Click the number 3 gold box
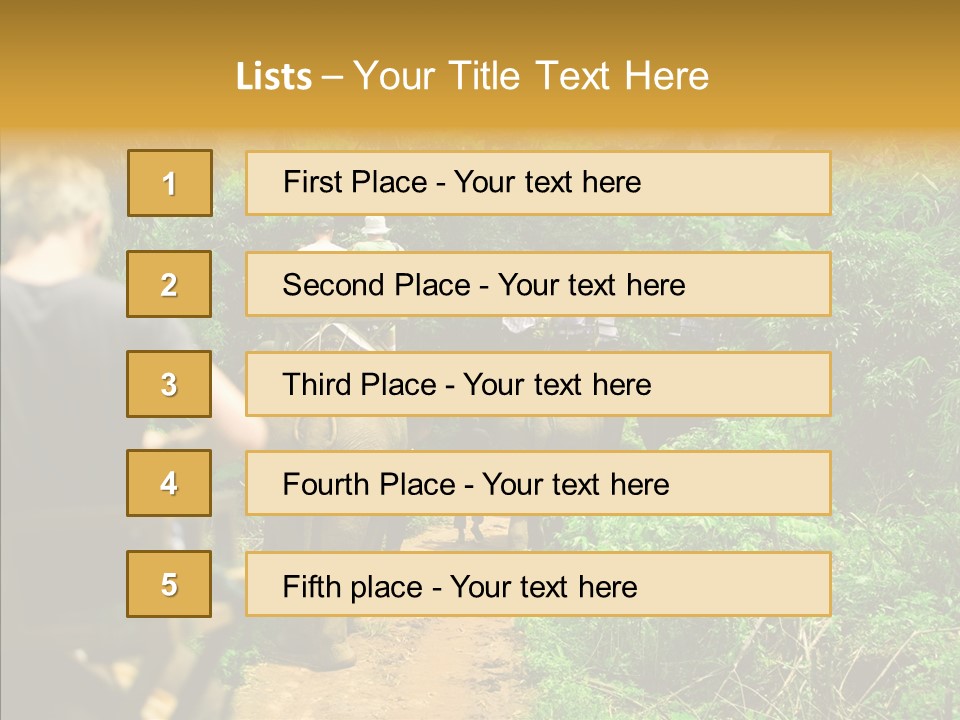Screen dimensions: 960x720 coord(169,384)
